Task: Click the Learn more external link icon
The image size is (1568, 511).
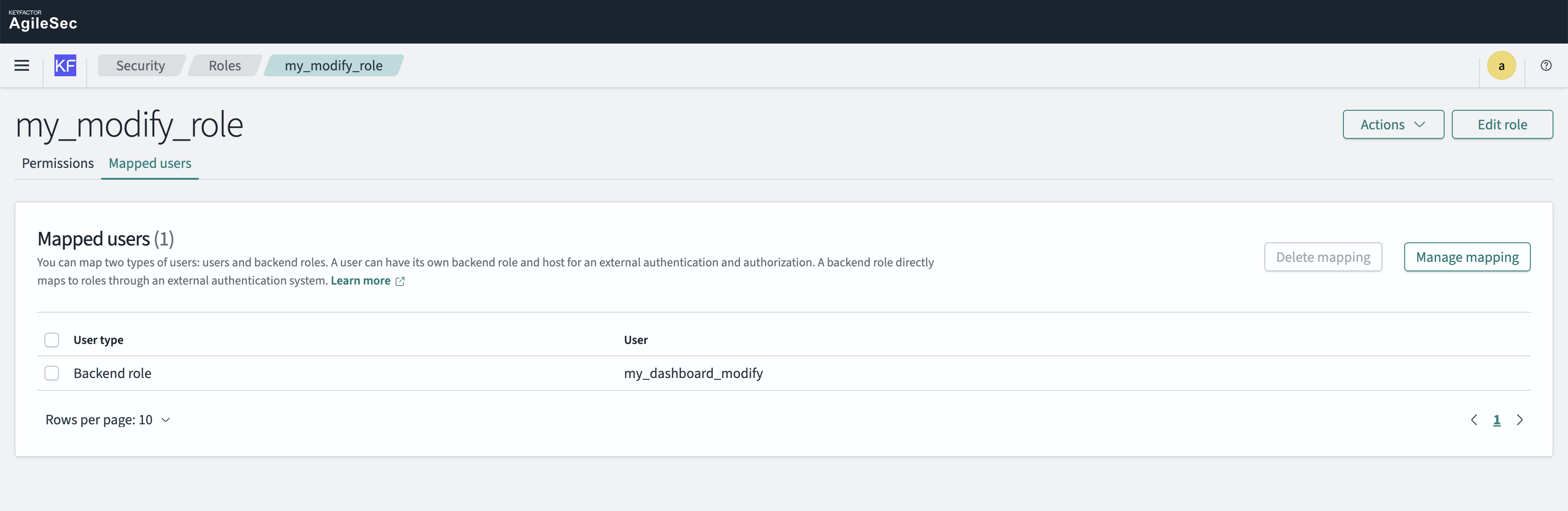Action: [x=400, y=281]
